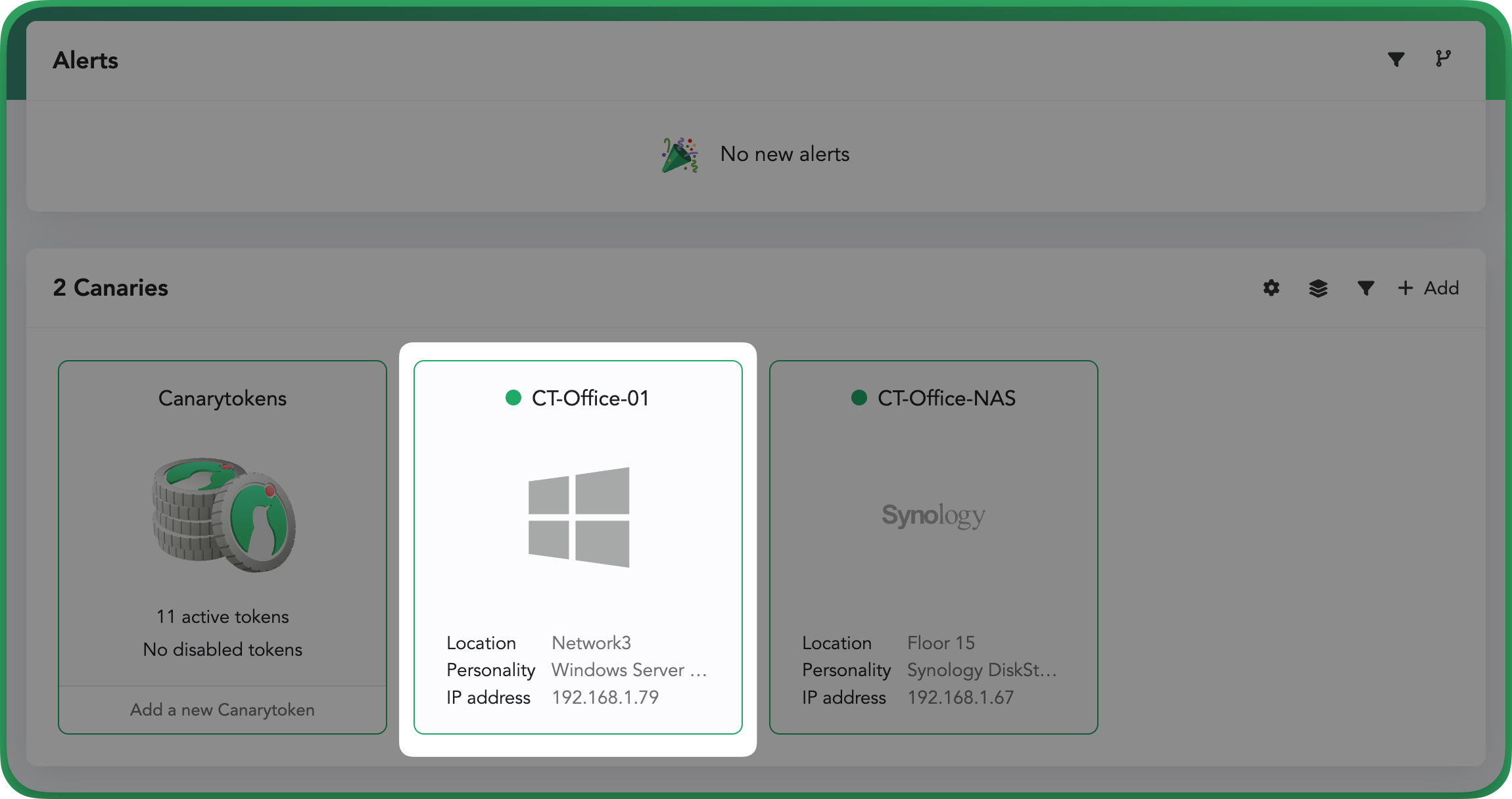Click the branch icon in Alerts header
Image resolution: width=1512 pixels, height=799 pixels.
(x=1443, y=58)
